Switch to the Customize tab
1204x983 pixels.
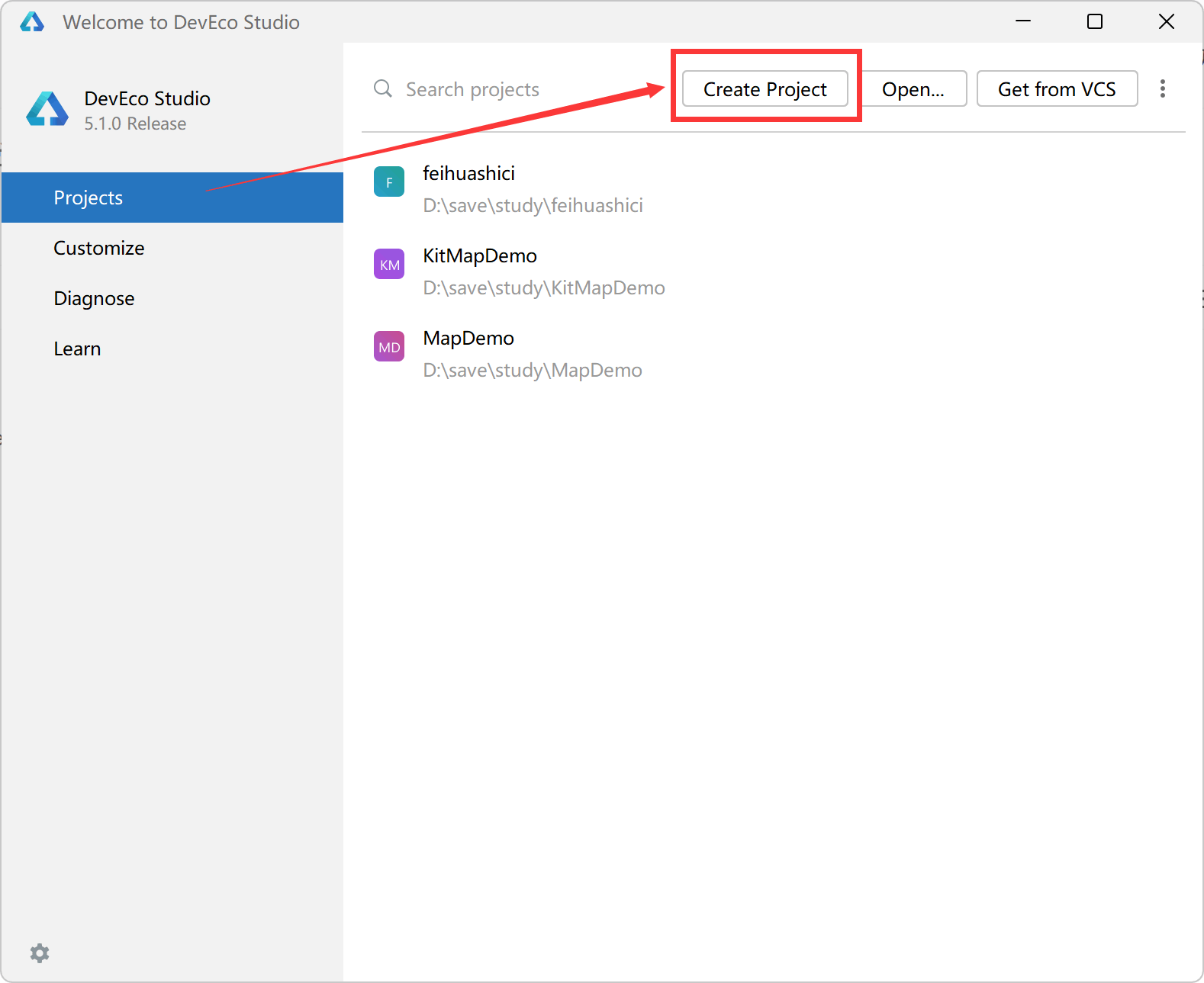coord(172,248)
